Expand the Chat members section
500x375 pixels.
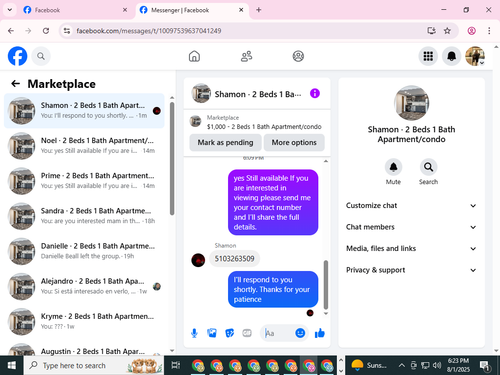click(x=411, y=227)
